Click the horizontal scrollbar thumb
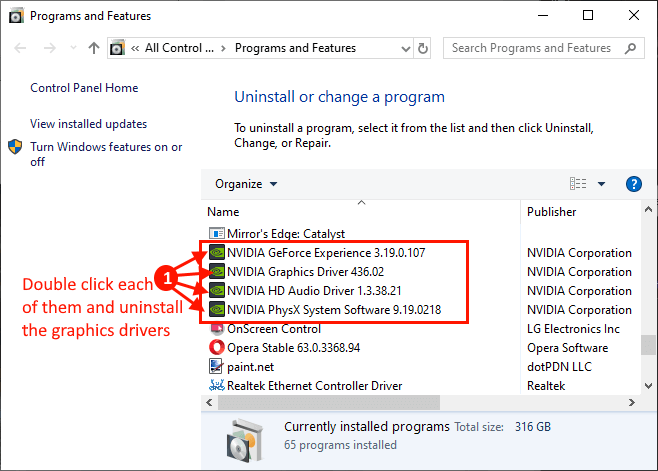 click(x=329, y=403)
